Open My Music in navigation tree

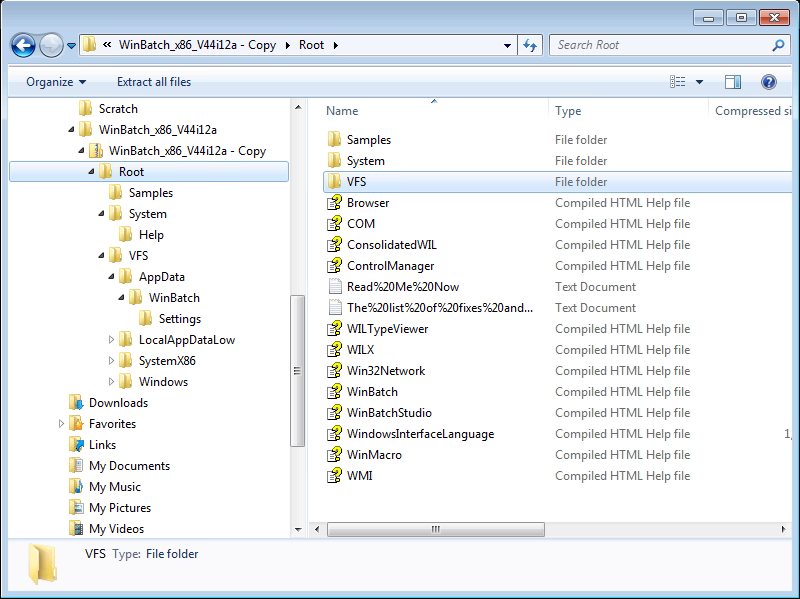(x=105, y=487)
